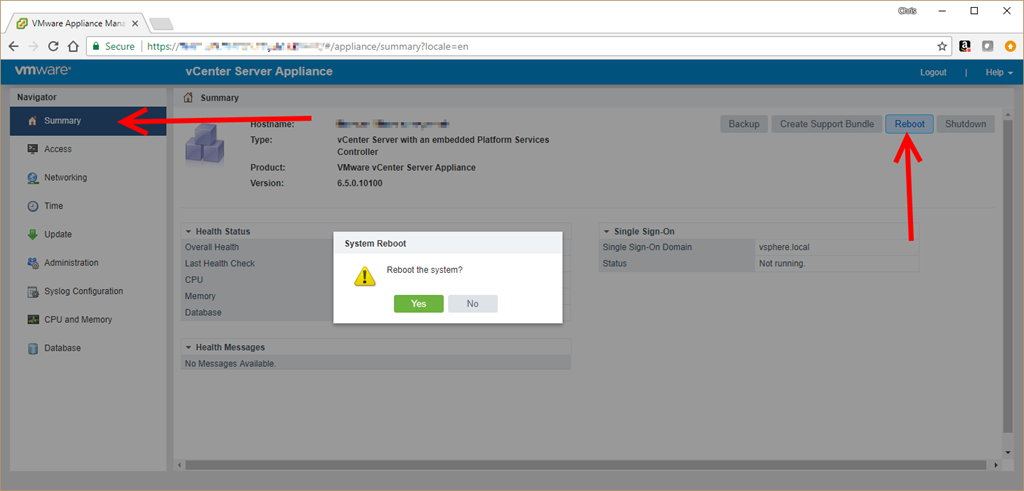This screenshot has height=491, width=1024.
Task: Click the Reboot button
Action: [909, 124]
